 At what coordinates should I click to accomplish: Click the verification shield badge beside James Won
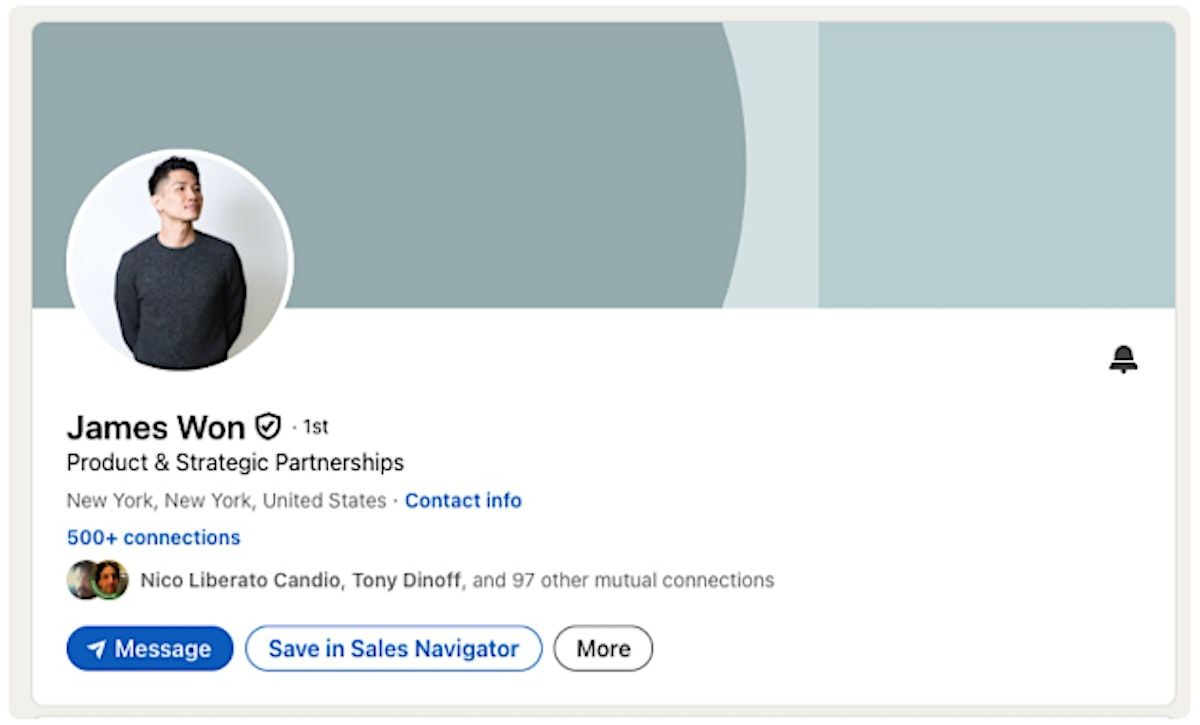click(267, 427)
